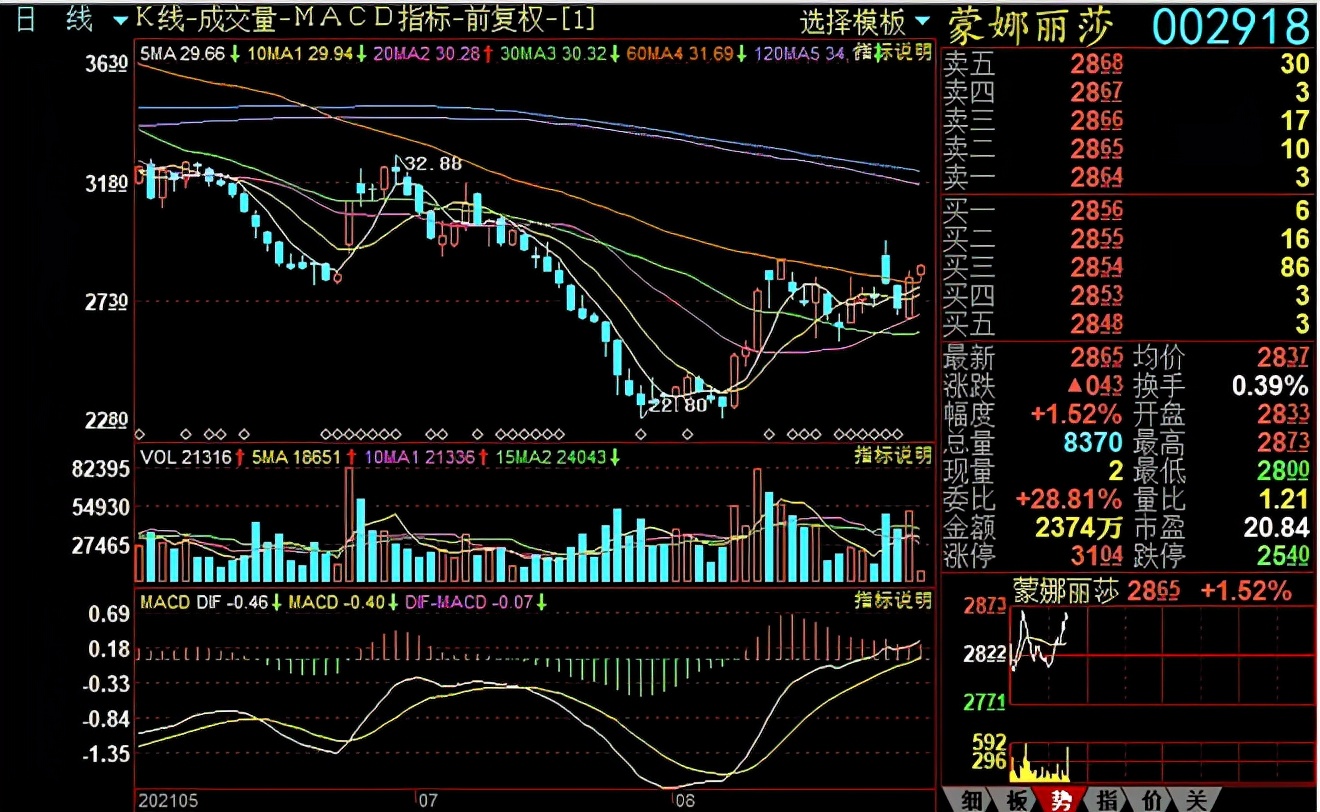
Task: Click the 卖五 volume 30
Action: point(1294,65)
